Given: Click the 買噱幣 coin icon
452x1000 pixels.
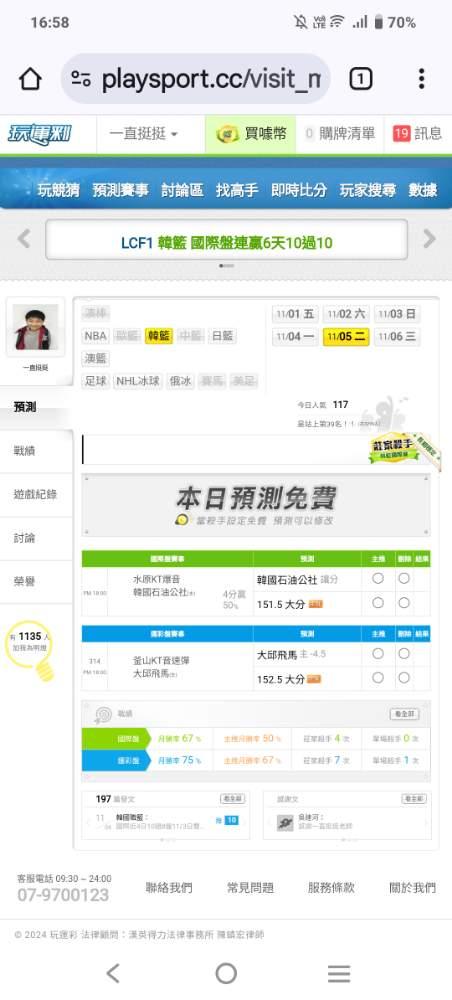Looking at the screenshot, I should 227,134.
